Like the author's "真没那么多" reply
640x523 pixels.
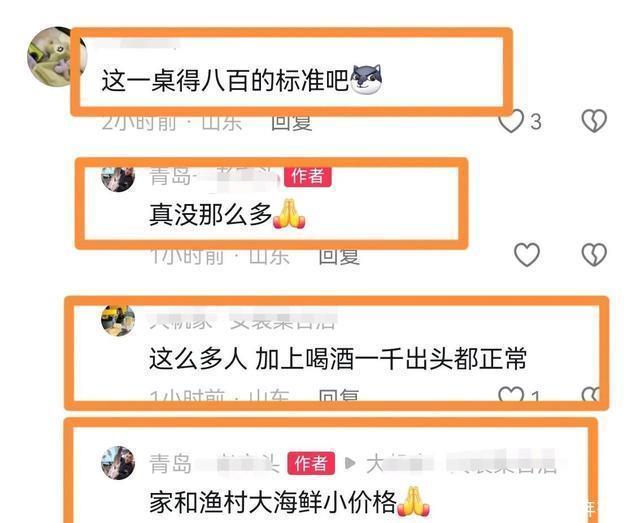coord(527,255)
